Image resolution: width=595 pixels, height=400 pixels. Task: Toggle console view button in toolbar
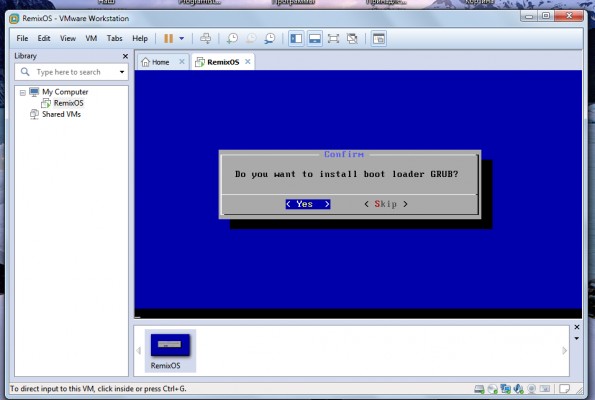click(x=379, y=38)
